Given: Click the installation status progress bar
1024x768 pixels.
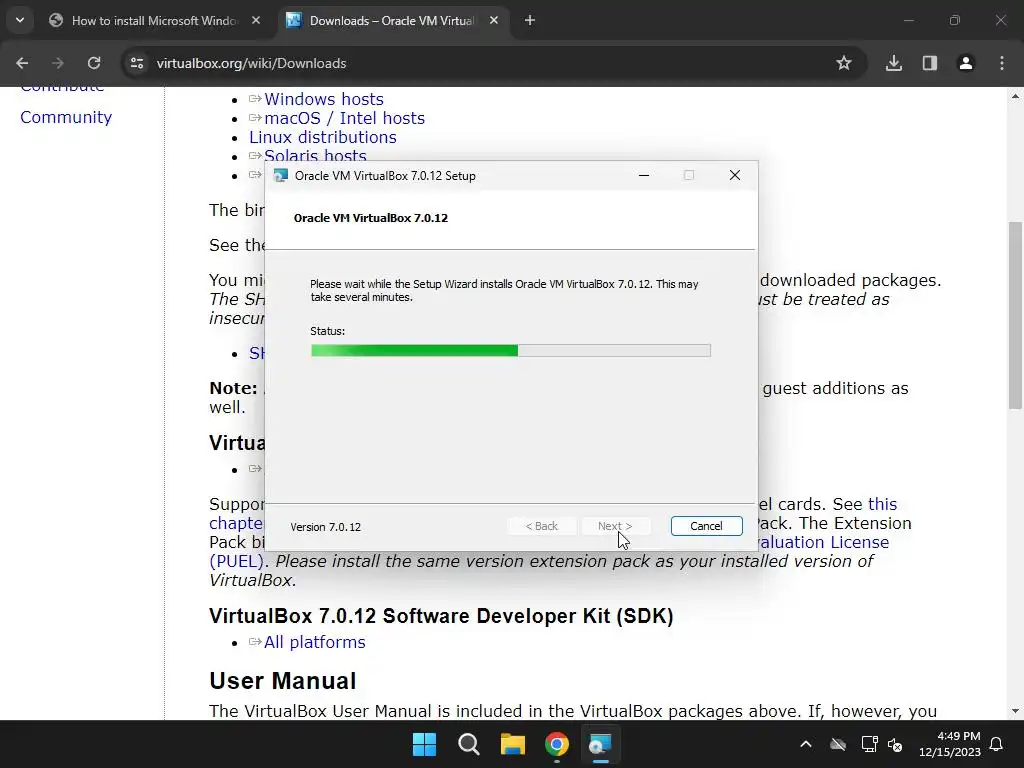Looking at the screenshot, I should pyautogui.click(x=511, y=351).
